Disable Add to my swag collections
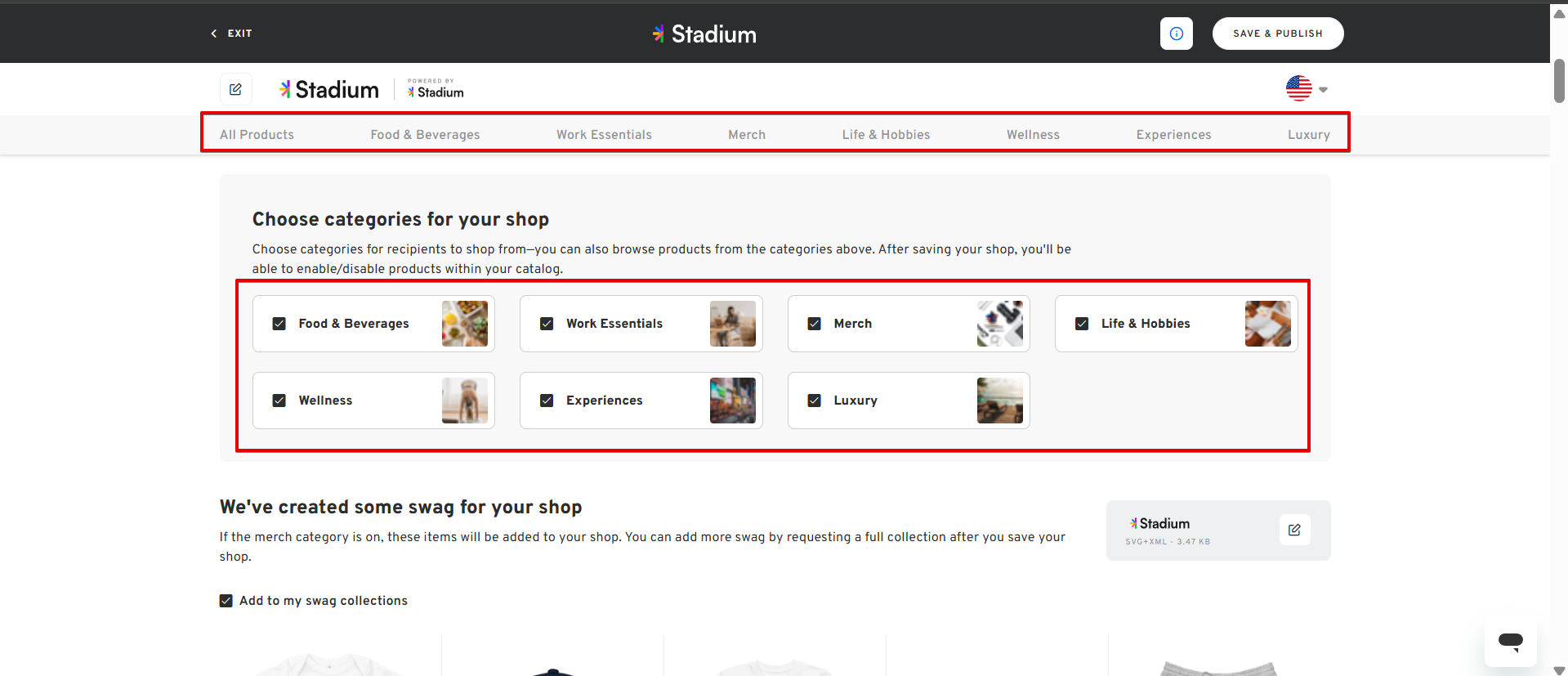The height and width of the screenshot is (676, 1568). (x=226, y=601)
